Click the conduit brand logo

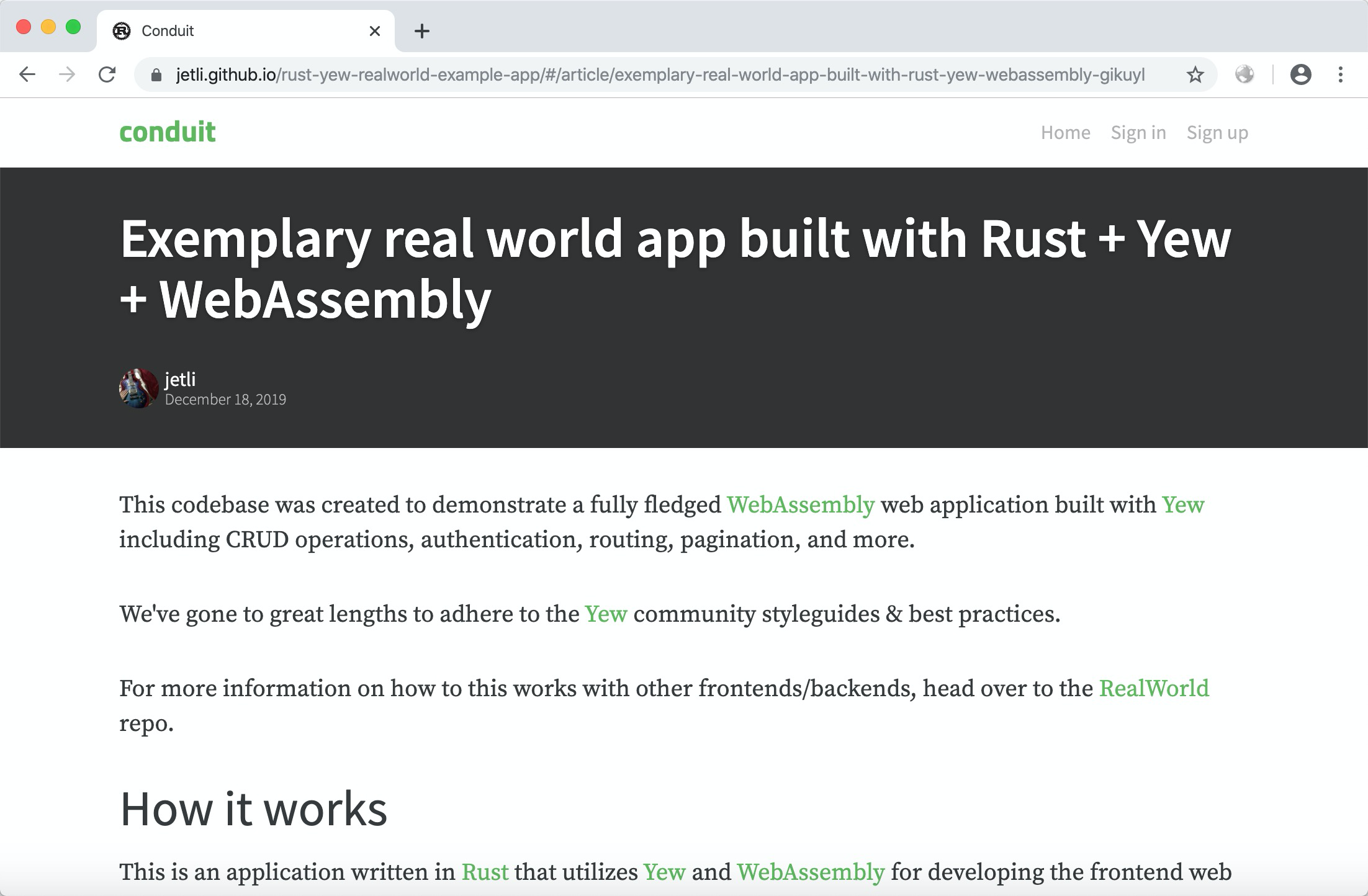click(x=168, y=132)
